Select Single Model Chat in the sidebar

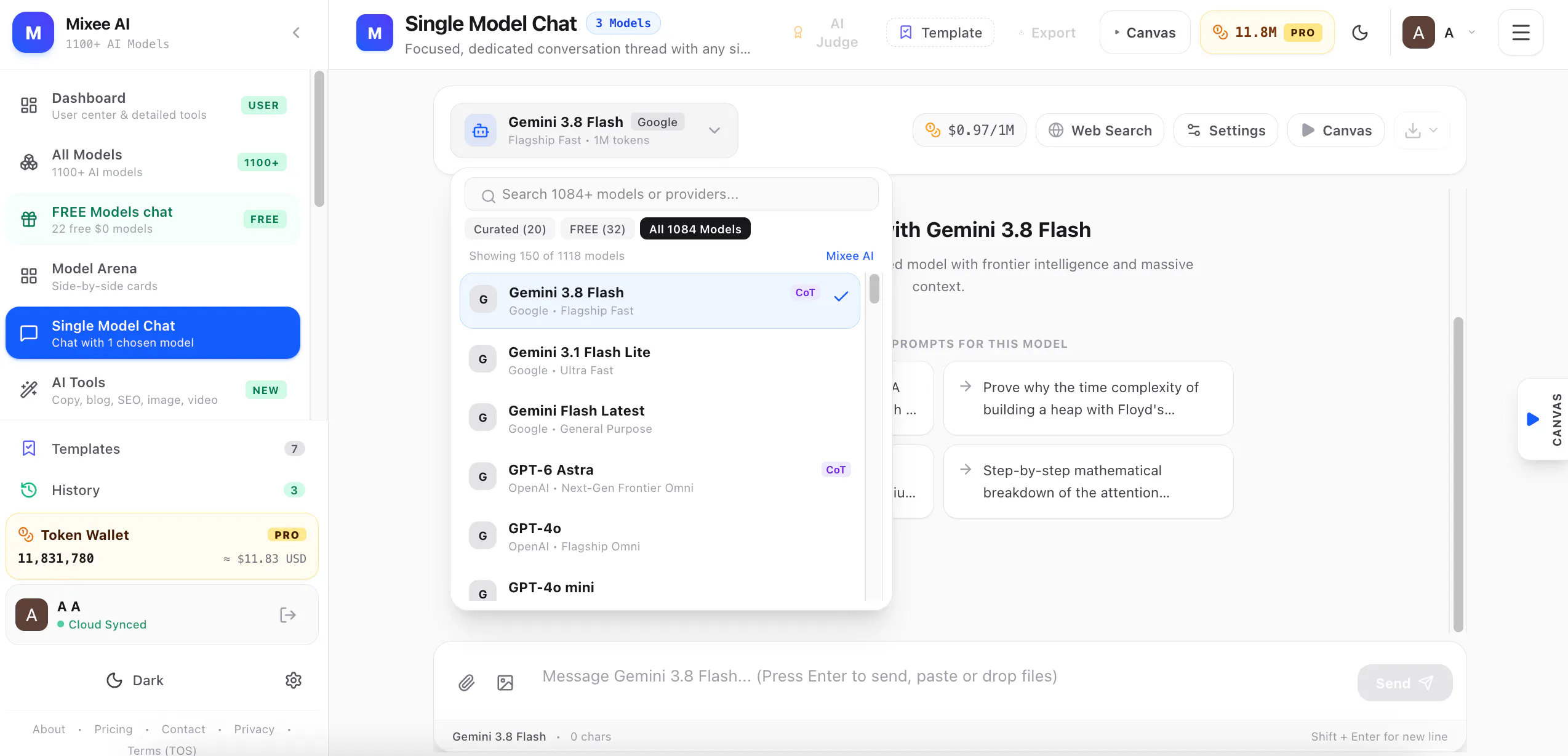tap(153, 333)
